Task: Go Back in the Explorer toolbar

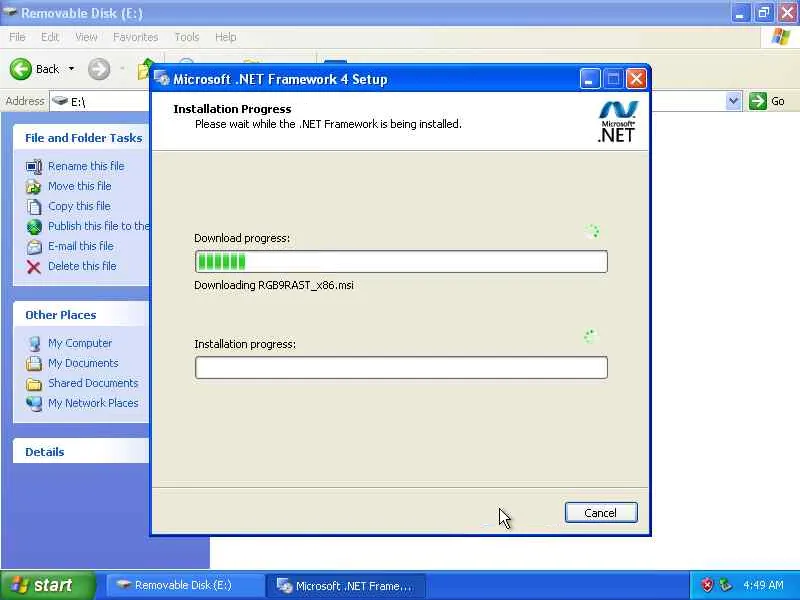Action: (35, 69)
